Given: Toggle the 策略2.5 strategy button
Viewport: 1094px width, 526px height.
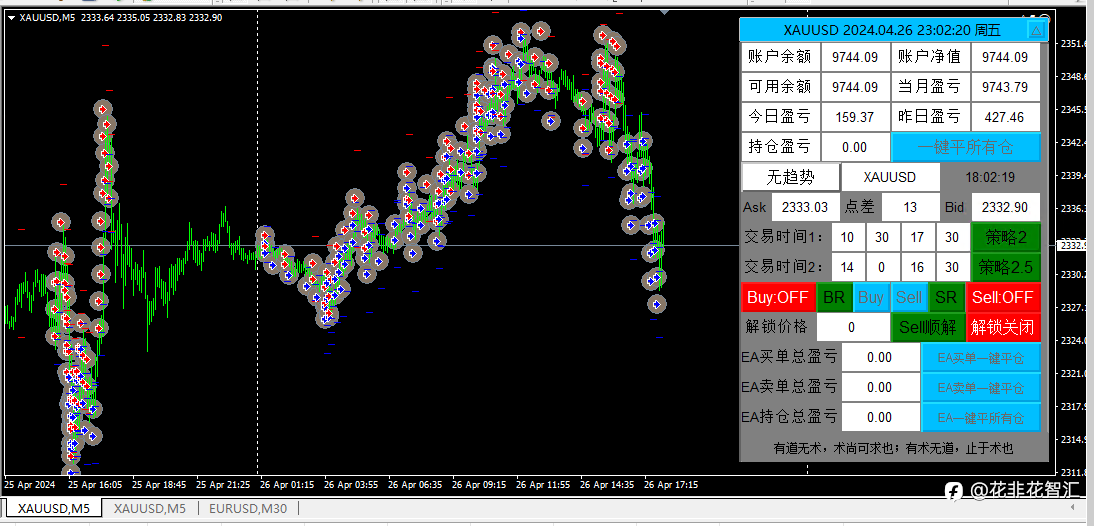Looking at the screenshot, I should pyautogui.click(x=1005, y=267).
